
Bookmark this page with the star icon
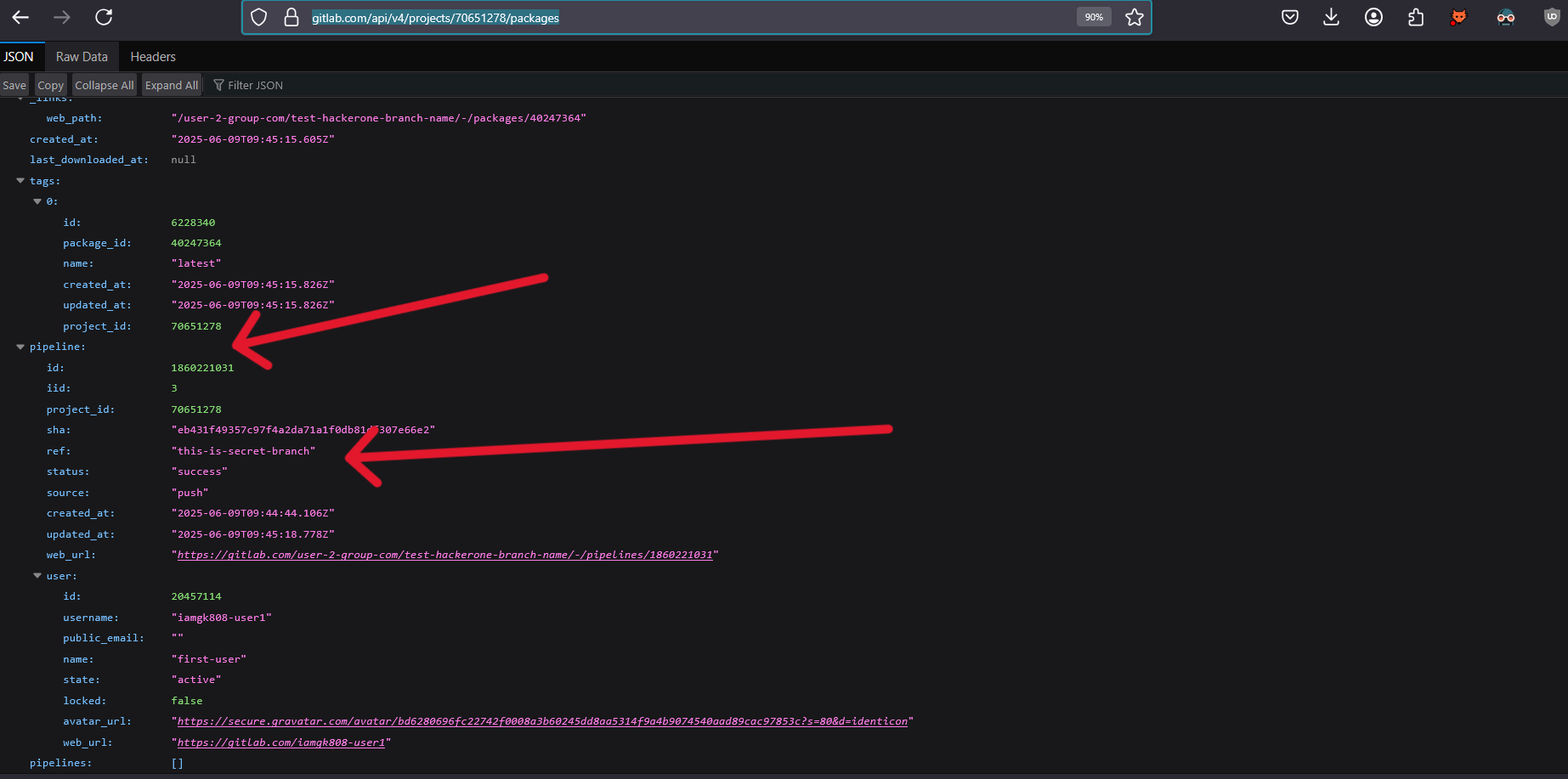pos(1134,17)
